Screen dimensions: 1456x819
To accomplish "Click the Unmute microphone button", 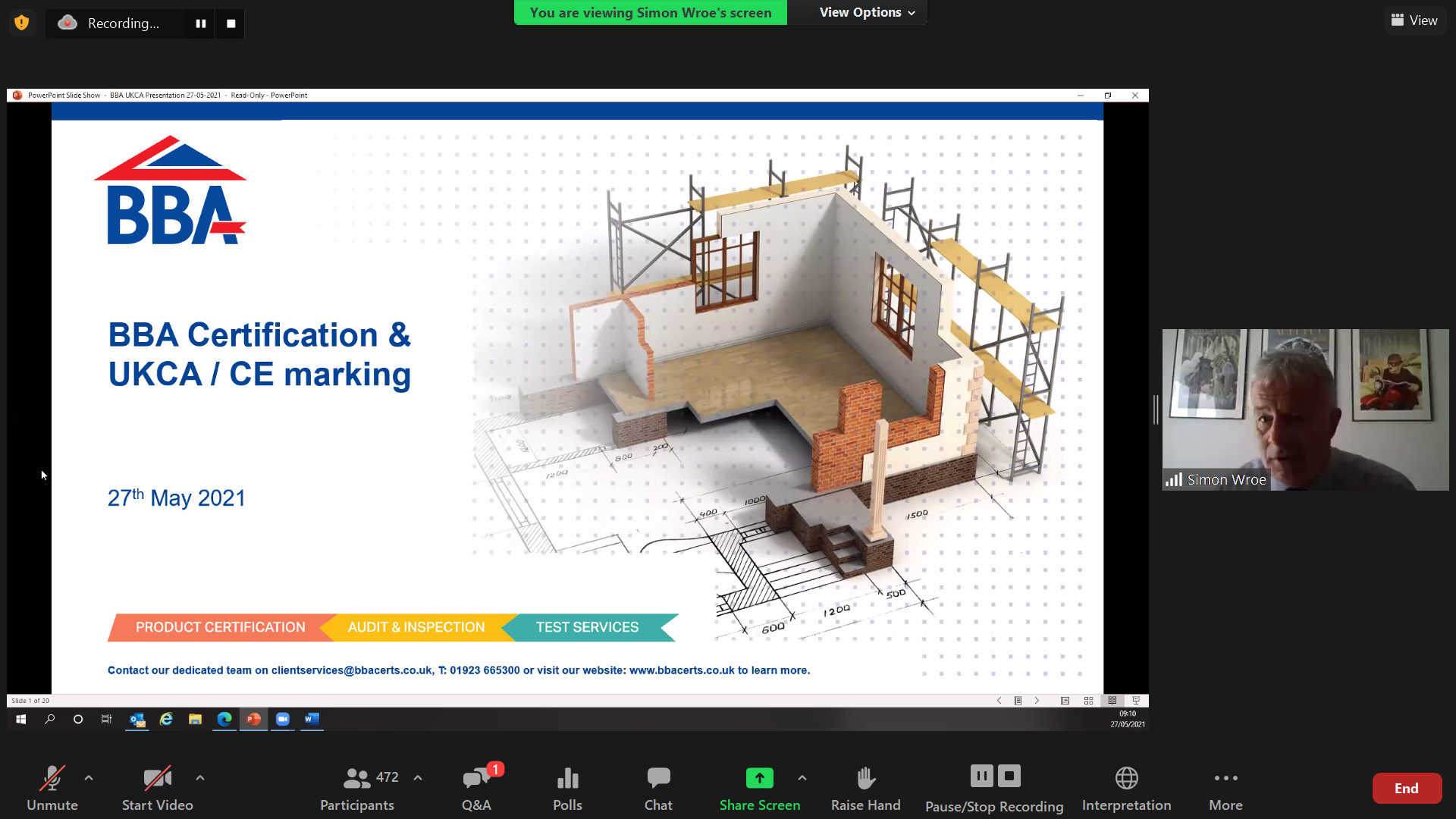I will pyautogui.click(x=52, y=789).
